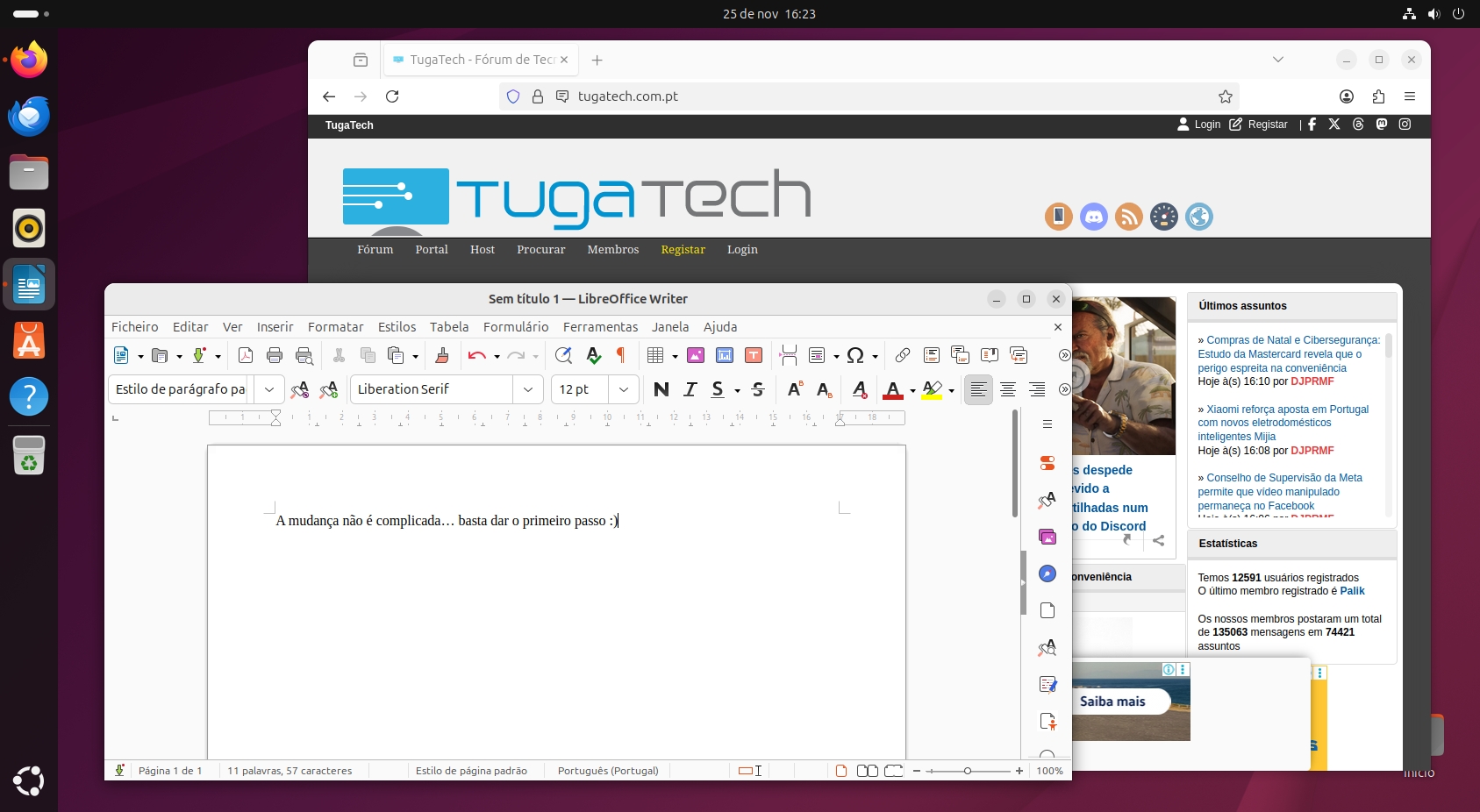Export the document directly as PDF
Image resolution: width=1480 pixels, height=812 pixels.
click(x=246, y=356)
